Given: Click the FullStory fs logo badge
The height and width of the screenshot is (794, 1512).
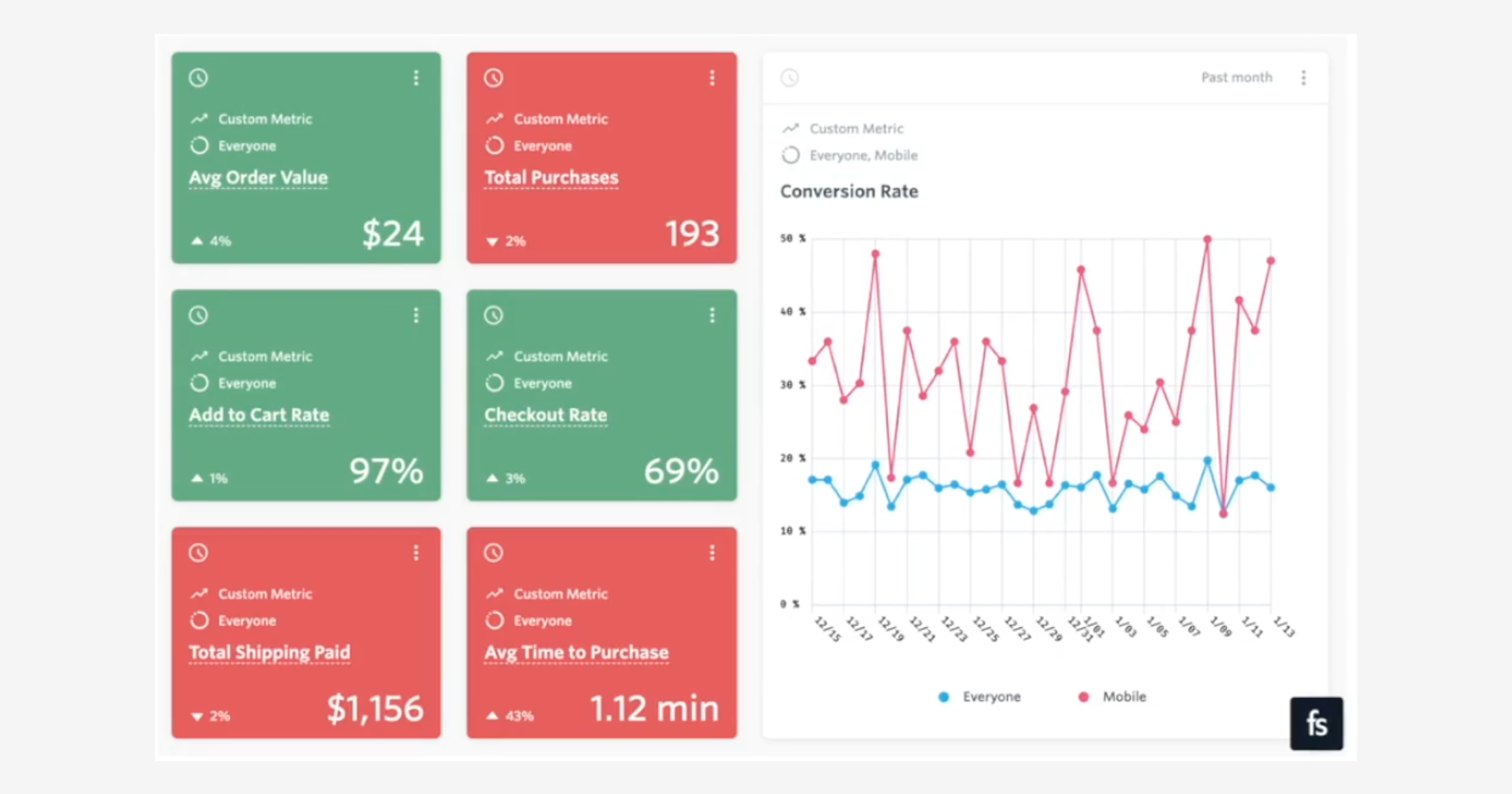Looking at the screenshot, I should point(1316,723).
